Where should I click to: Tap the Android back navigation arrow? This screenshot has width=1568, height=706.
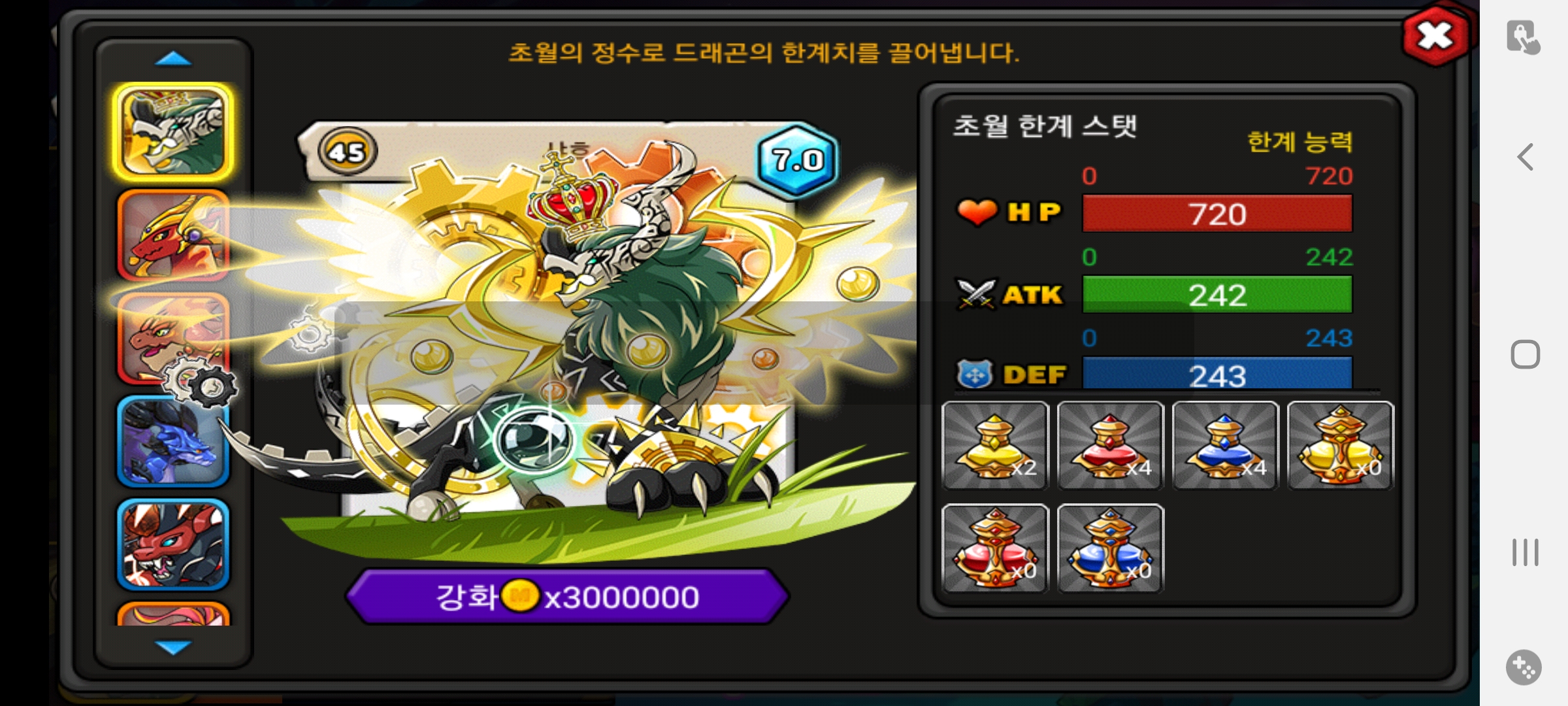(1525, 157)
